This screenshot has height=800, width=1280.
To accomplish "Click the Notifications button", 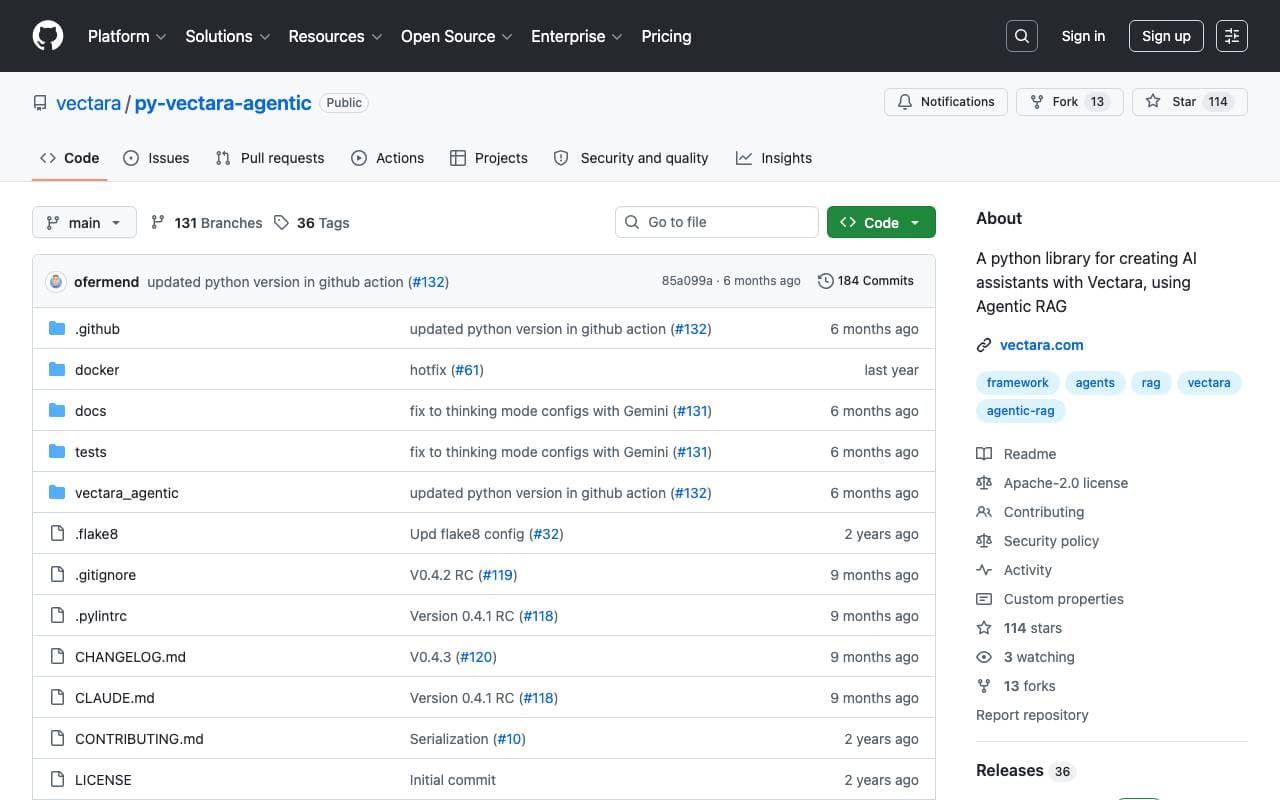I will point(946,102).
